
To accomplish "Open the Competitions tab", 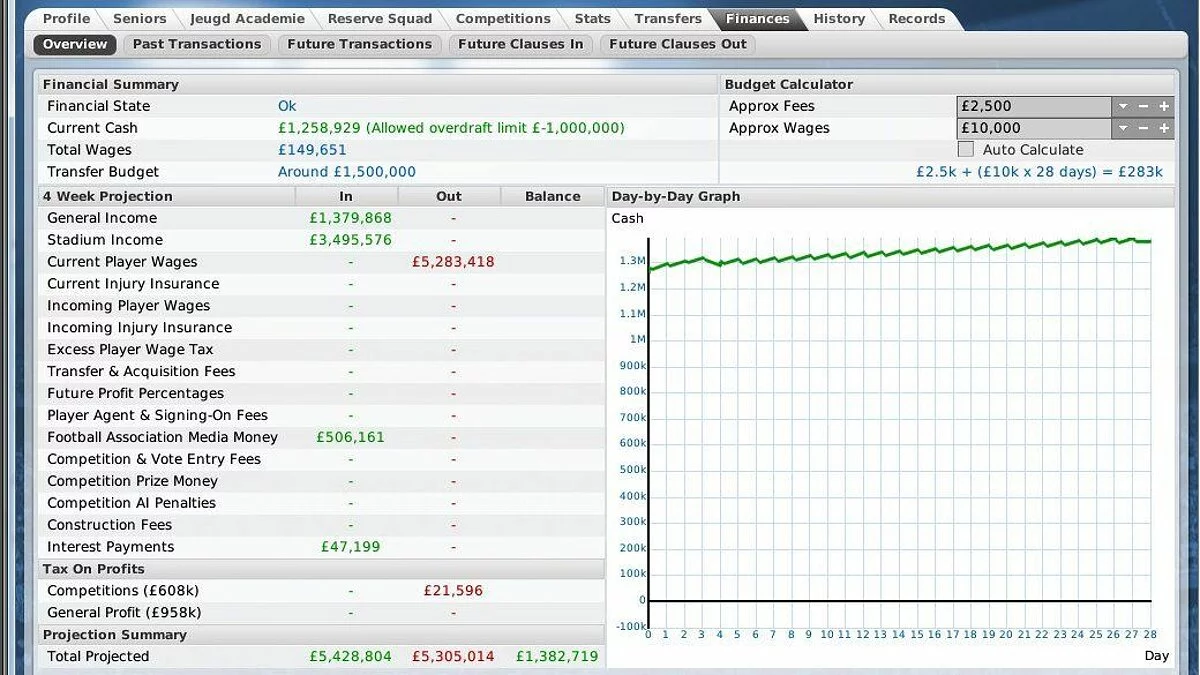I will pos(504,19).
